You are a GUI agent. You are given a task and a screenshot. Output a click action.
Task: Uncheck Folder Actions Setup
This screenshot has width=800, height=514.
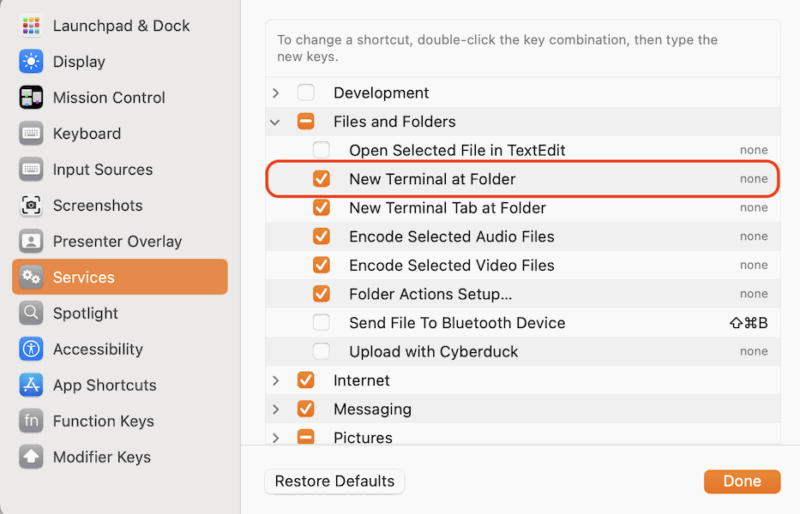click(321, 294)
